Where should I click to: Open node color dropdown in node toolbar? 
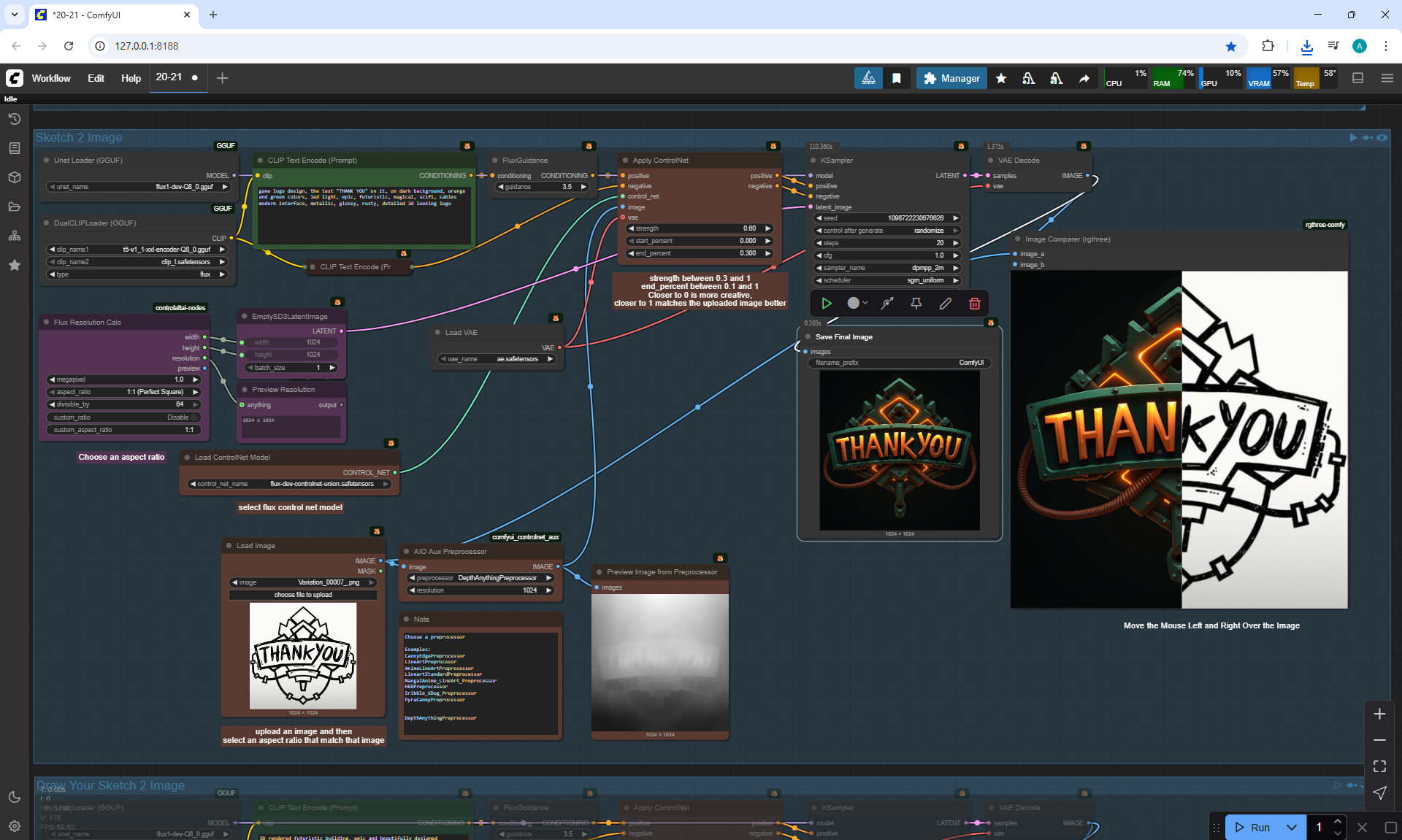click(x=857, y=304)
